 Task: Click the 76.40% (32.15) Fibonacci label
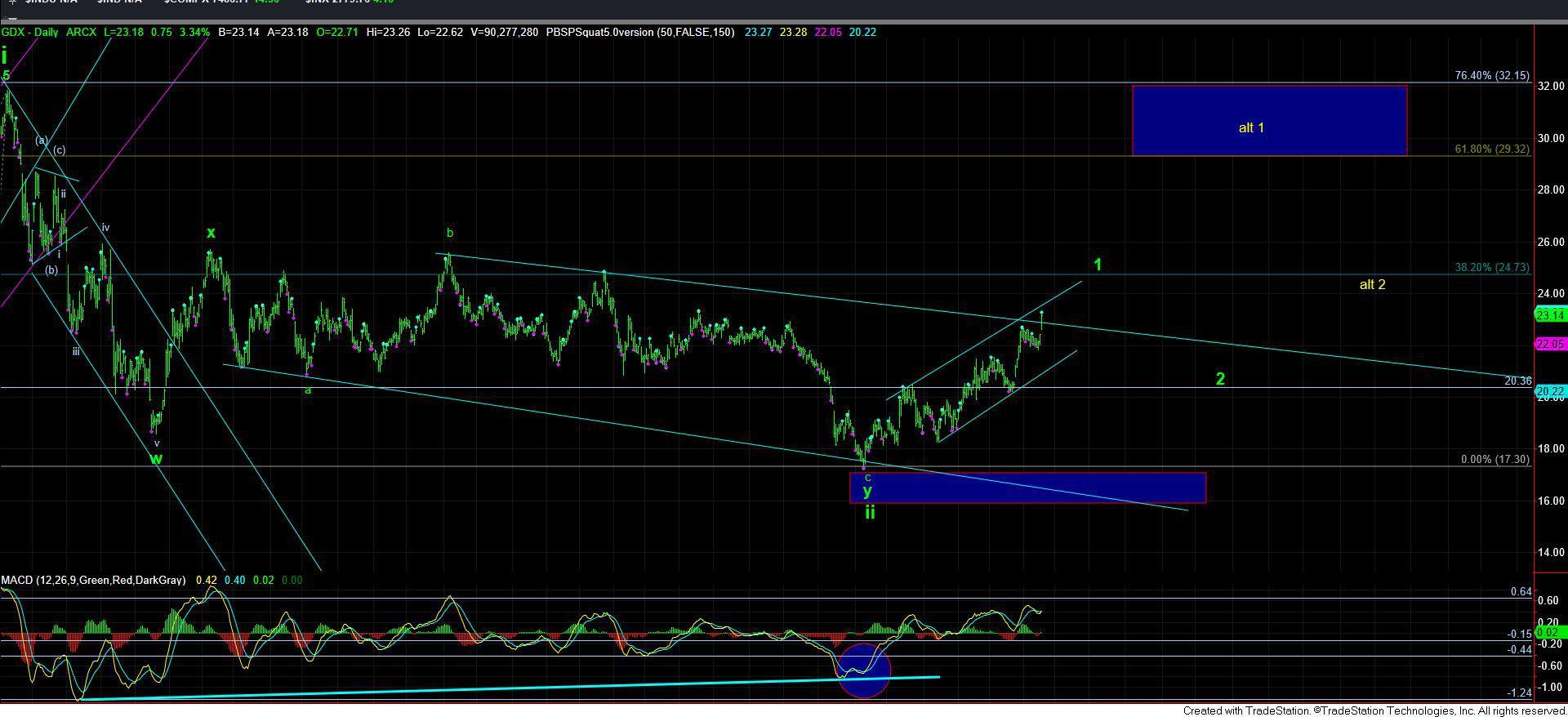click(1491, 76)
